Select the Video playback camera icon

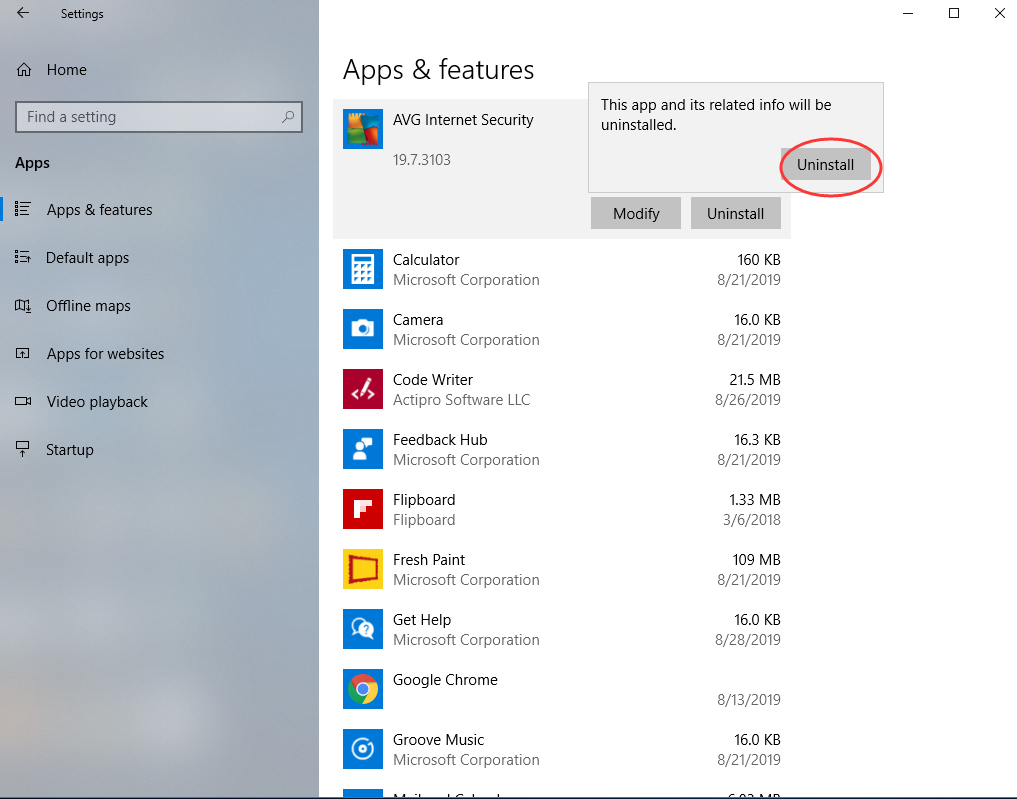click(x=23, y=401)
